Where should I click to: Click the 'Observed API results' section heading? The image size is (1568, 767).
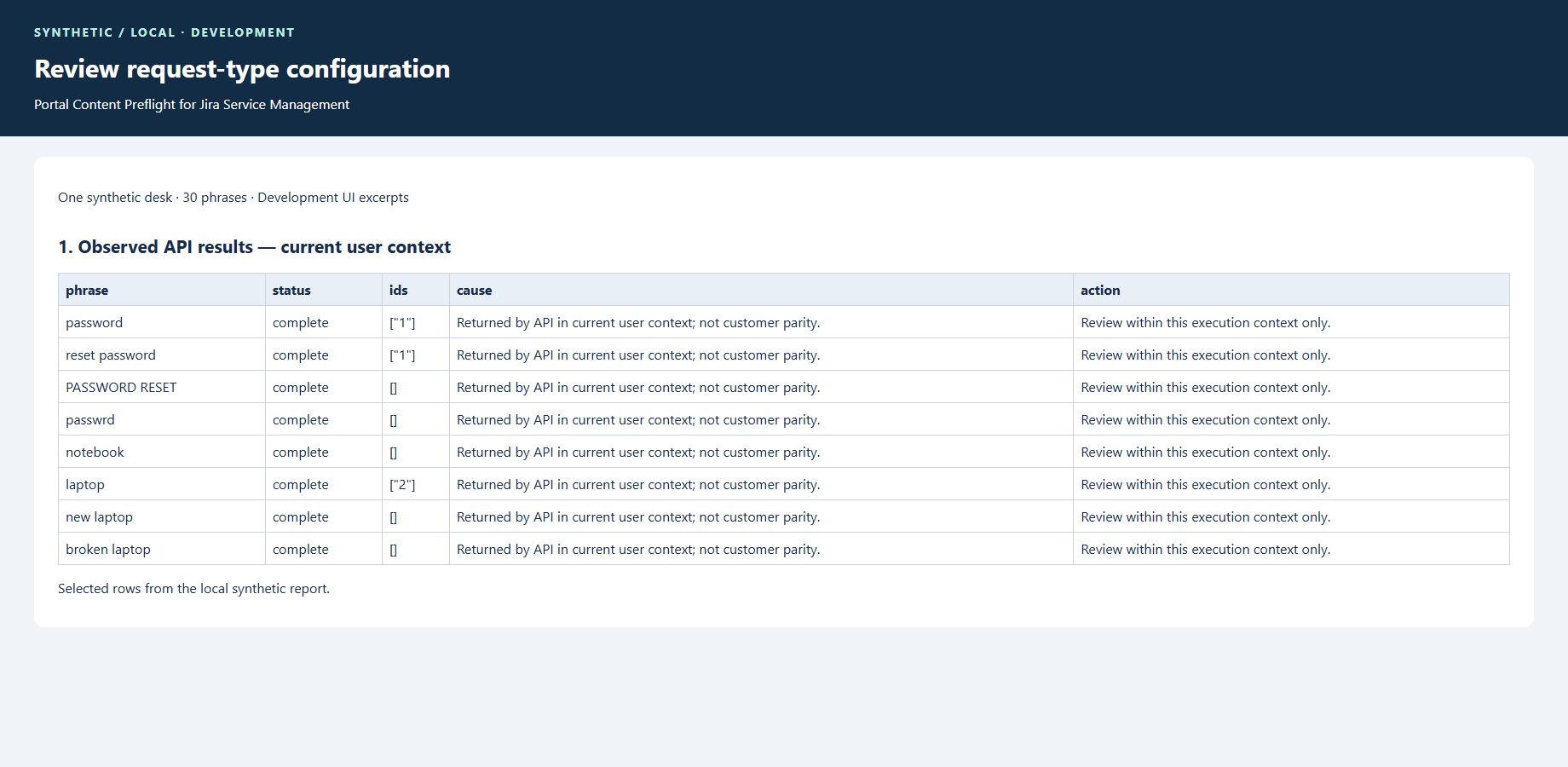click(x=254, y=247)
